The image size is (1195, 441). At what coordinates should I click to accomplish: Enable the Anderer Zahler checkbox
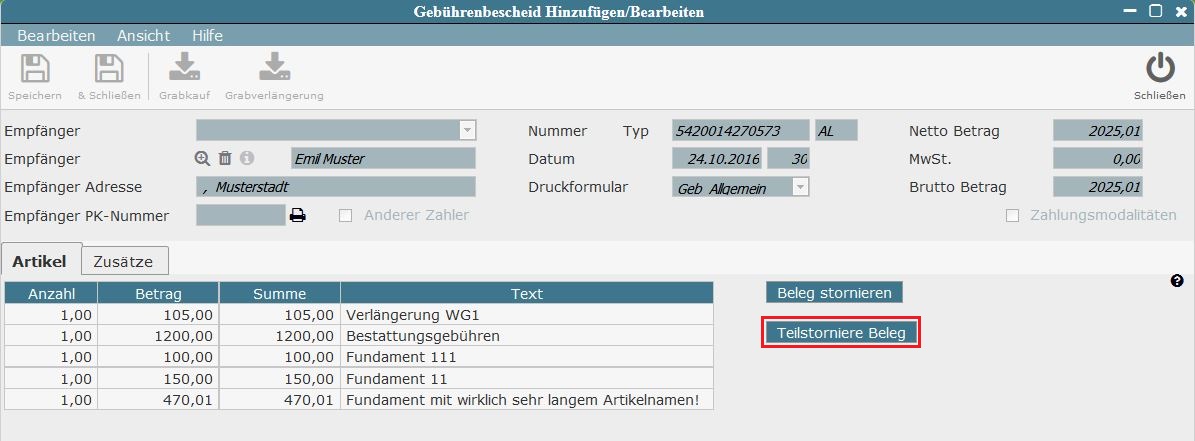345,215
